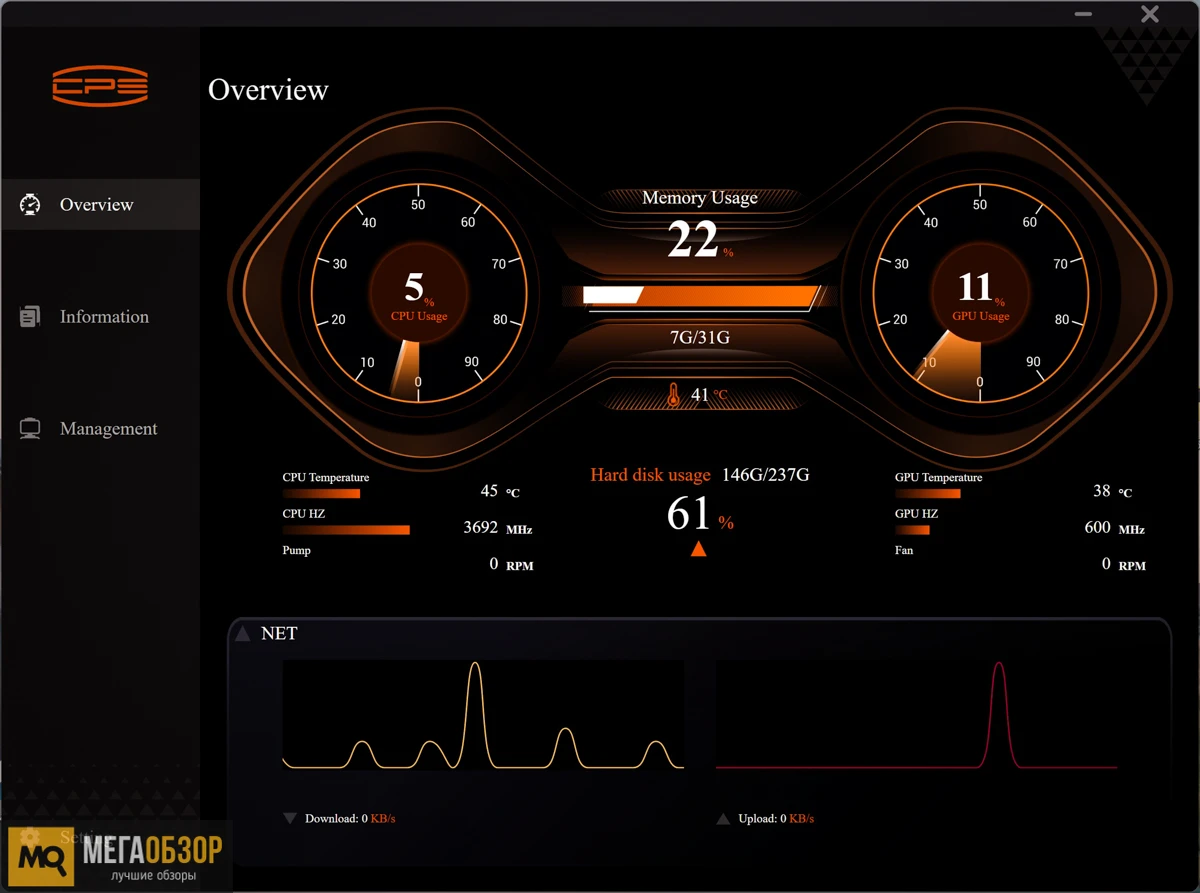
Task: Click the CPU Temperature bar
Action: point(321,493)
